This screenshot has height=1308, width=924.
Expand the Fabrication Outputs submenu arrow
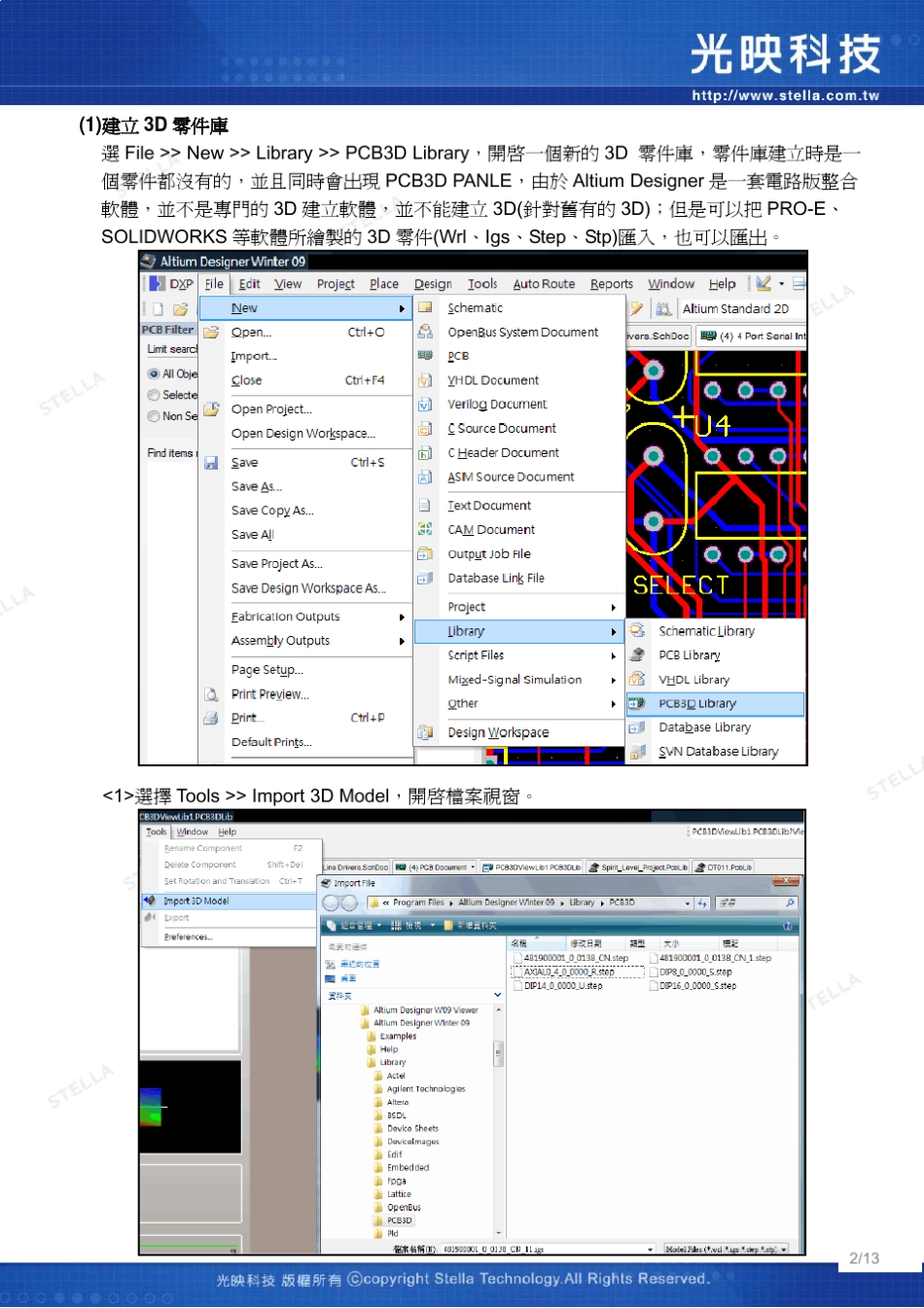point(402,617)
